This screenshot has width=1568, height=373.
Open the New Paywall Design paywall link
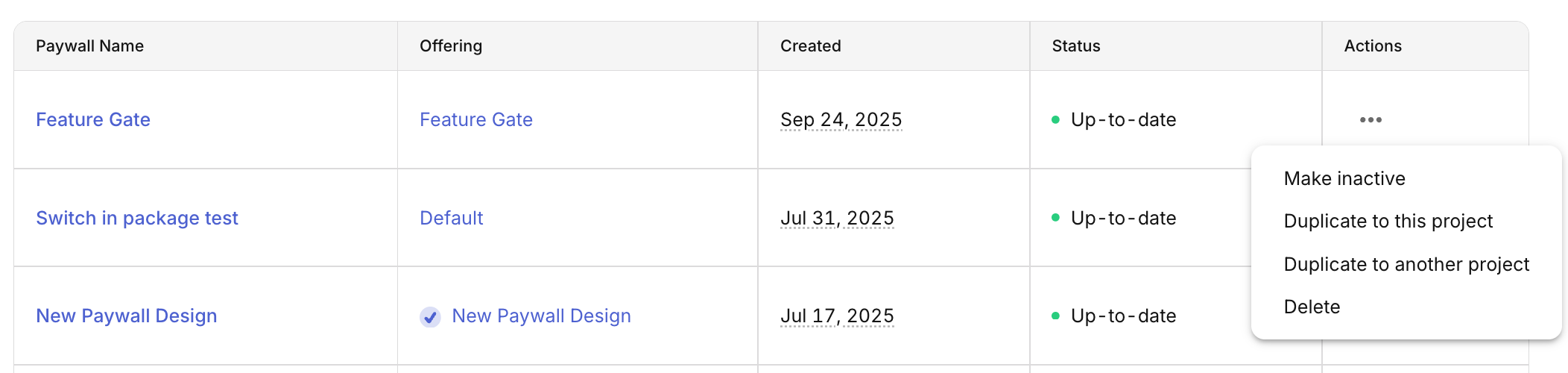click(127, 316)
